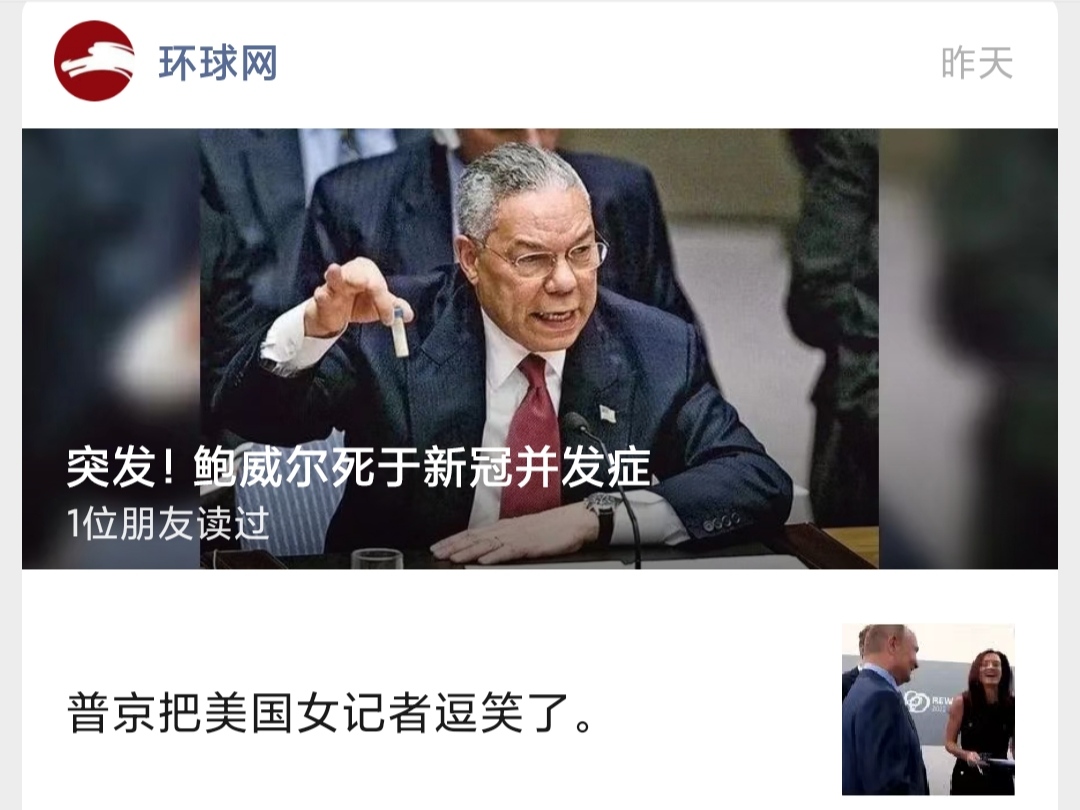
Task: Open headline 突发!鲍威尔死于新冠并发症
Action: pos(359,468)
